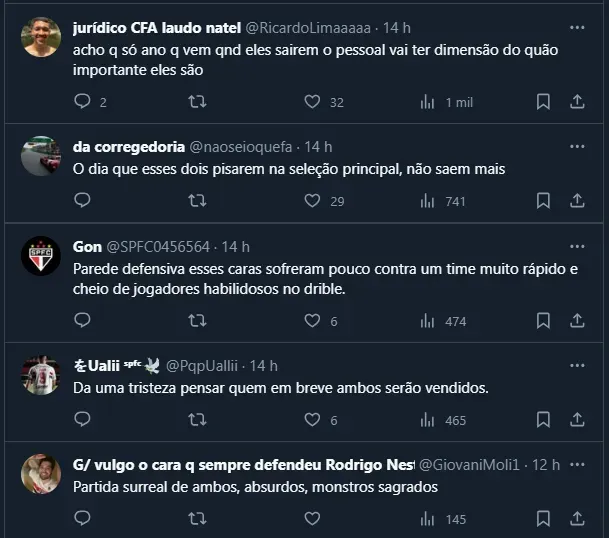This screenshot has width=609, height=538.
Task: Open Gon's profile picture
Action: coord(41,257)
